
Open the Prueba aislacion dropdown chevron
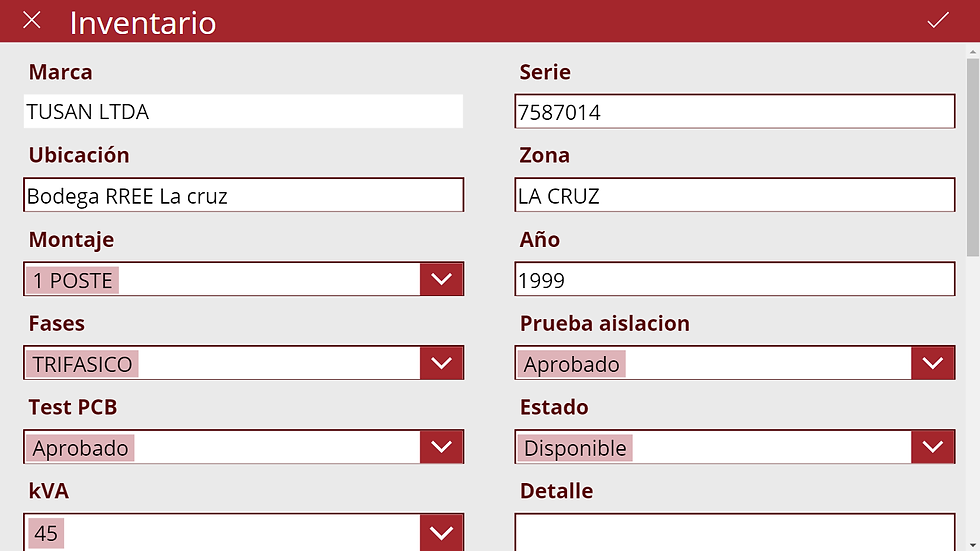coord(933,364)
